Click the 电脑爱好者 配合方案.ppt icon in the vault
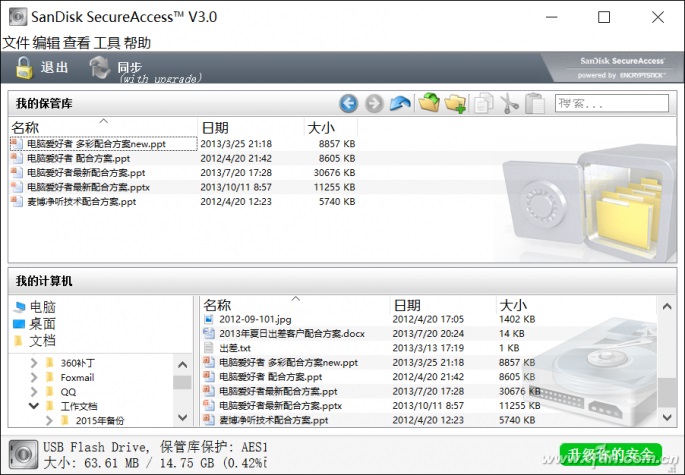Screen dimensions: 685x475 click(17, 158)
